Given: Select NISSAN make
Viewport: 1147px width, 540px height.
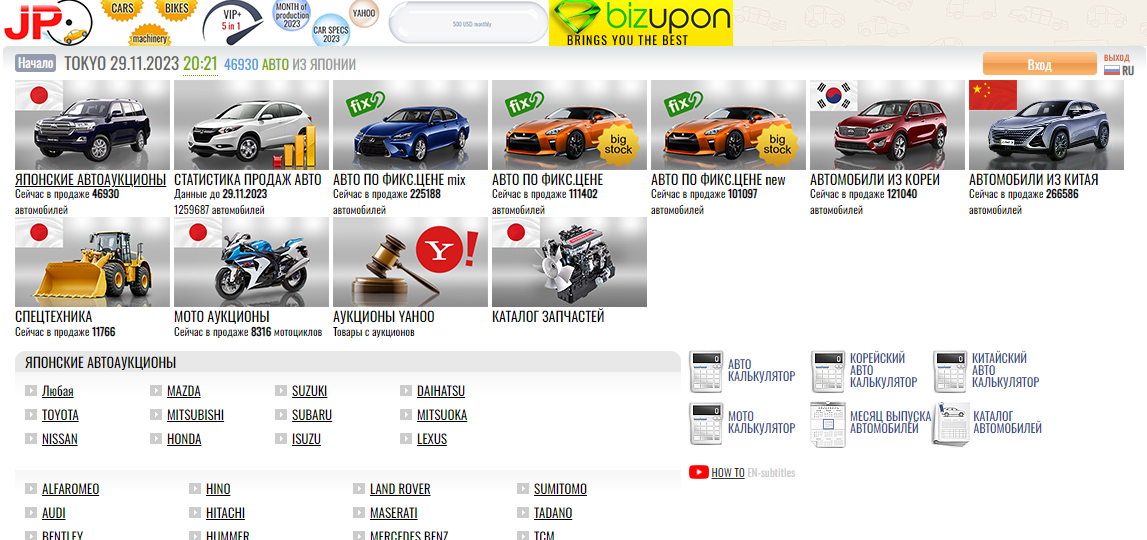Looking at the screenshot, I should pyautogui.click(x=59, y=439).
